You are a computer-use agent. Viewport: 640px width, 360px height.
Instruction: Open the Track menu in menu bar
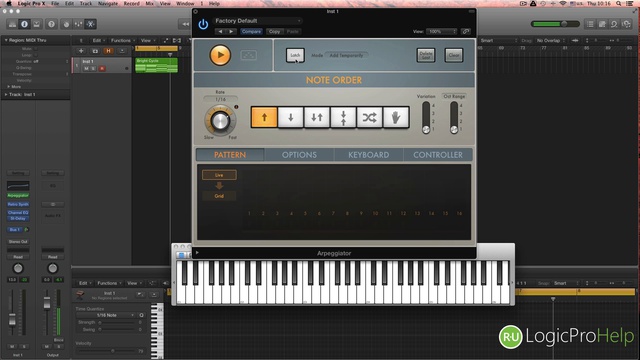pos(86,3)
